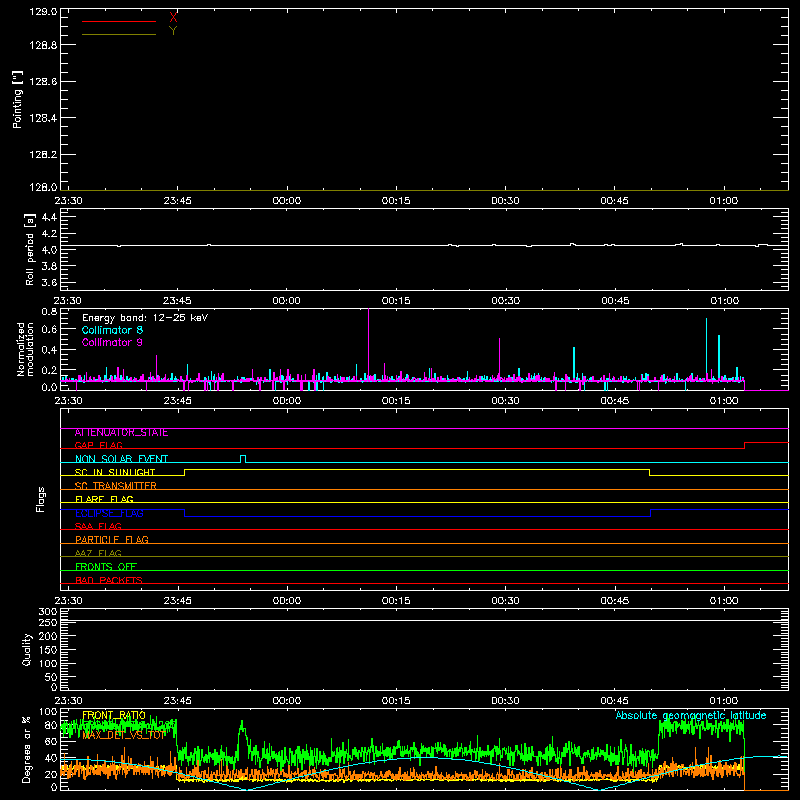Image resolution: width=800 pixels, height=800 pixels.
Task: Click the SAA_FLAG label
Action: pos(98,526)
